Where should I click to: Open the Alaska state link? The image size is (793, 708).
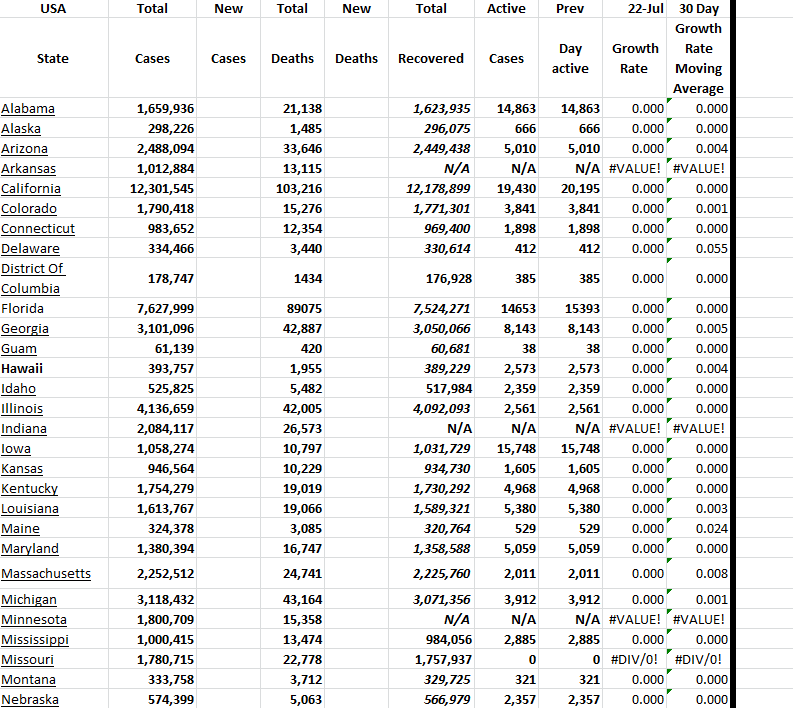pos(21,128)
